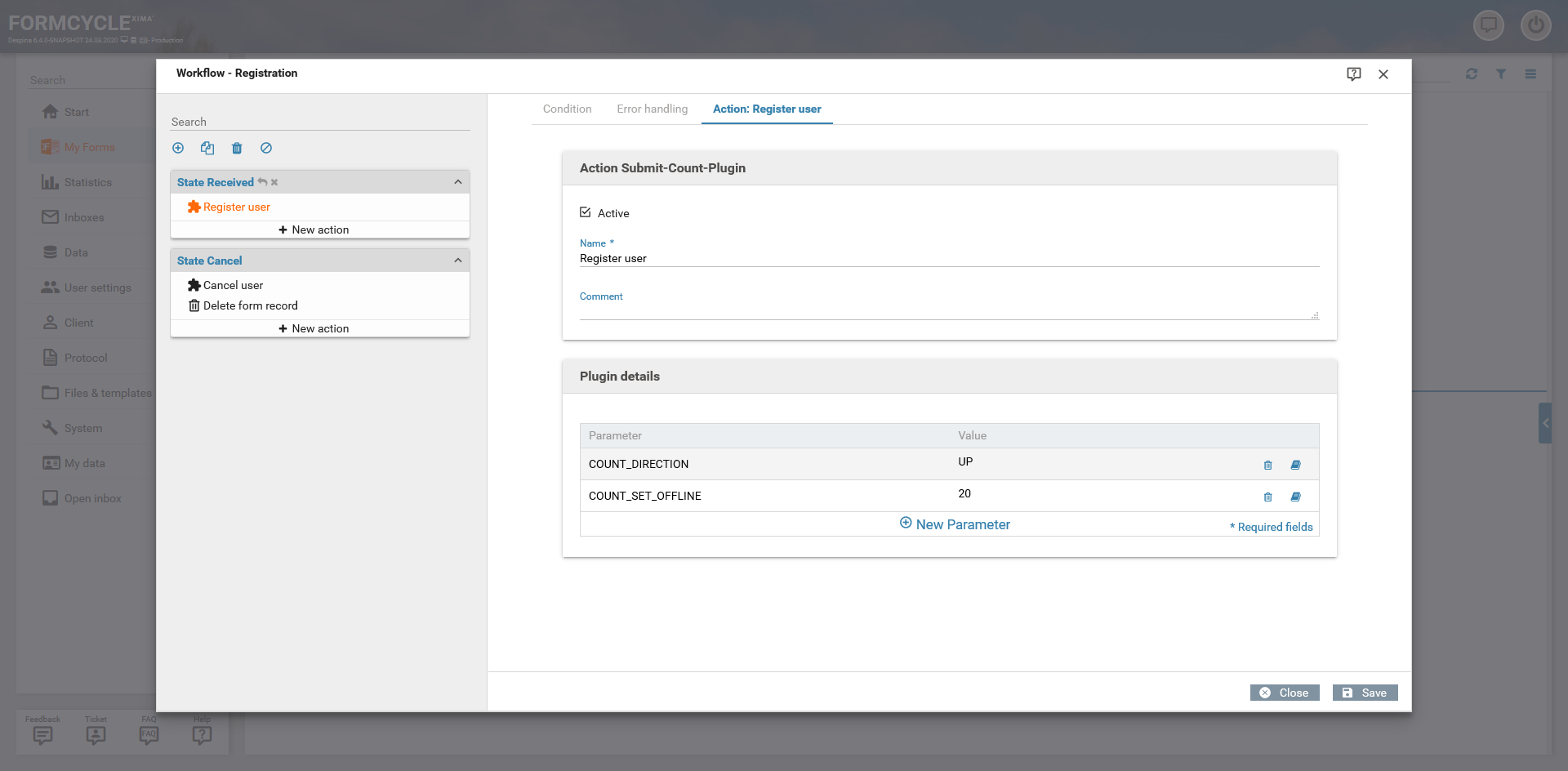
Task: Delete the COUNT_DIRECTION parameter via its trash icon
Action: [x=1267, y=465]
